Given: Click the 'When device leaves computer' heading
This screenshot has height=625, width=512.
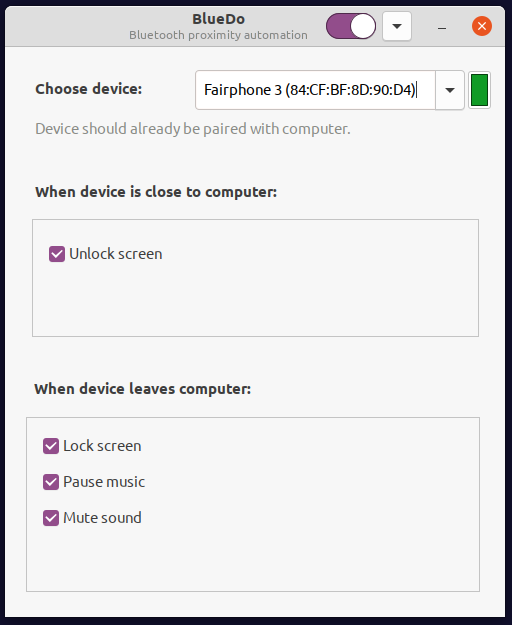Looking at the screenshot, I should tap(143, 389).
